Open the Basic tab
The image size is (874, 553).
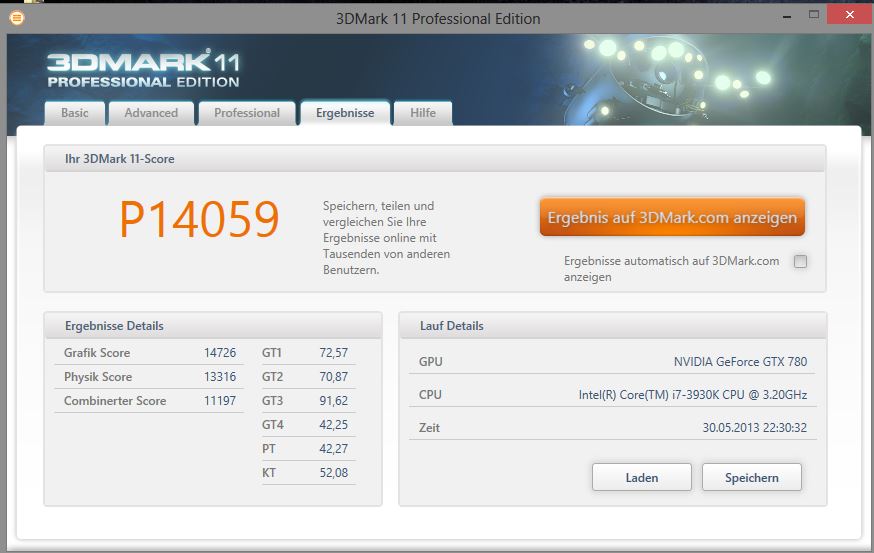75,113
